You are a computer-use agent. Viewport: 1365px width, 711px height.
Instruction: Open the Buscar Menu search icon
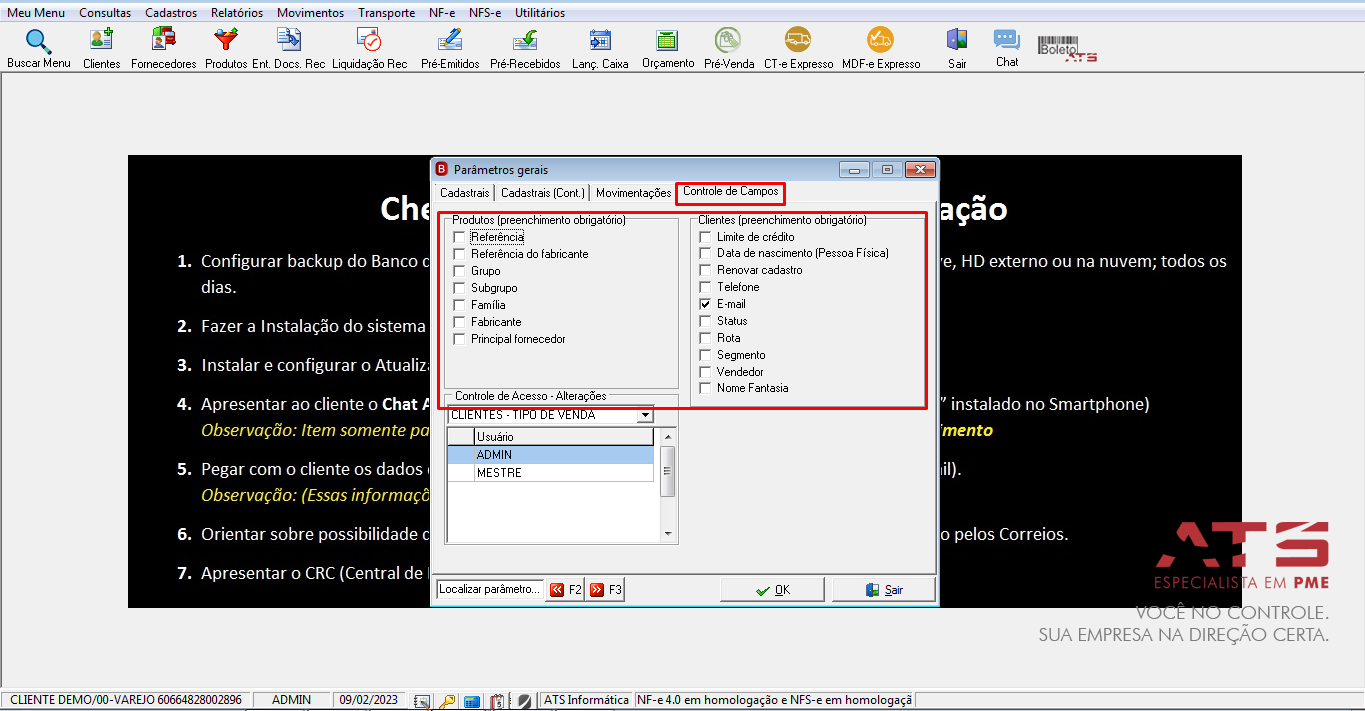[38, 41]
